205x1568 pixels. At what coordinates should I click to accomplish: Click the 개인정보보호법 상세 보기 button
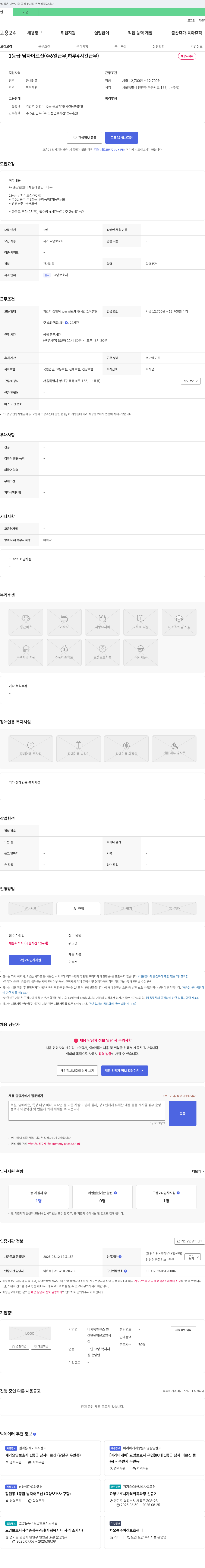click(x=77, y=1071)
